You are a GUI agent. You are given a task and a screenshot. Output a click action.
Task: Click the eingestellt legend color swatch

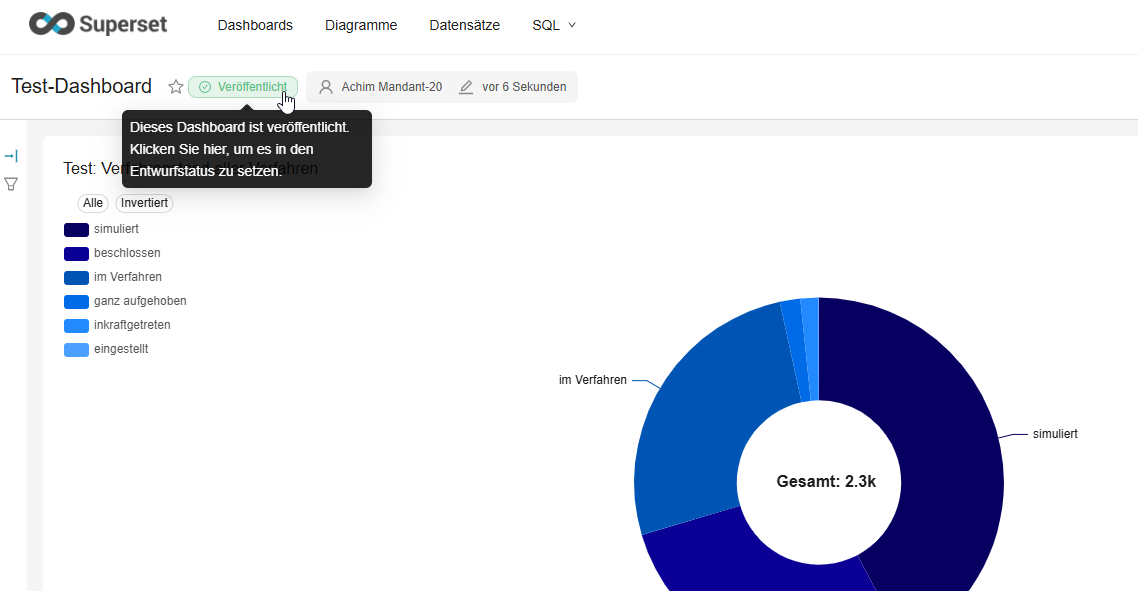tap(76, 349)
